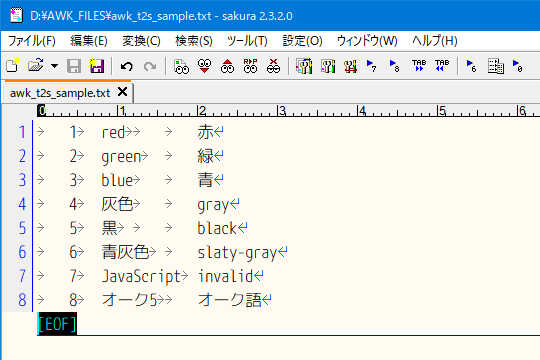540x360 pixels.
Task: Expand the recent files arrow beside Open
Action: point(54,66)
